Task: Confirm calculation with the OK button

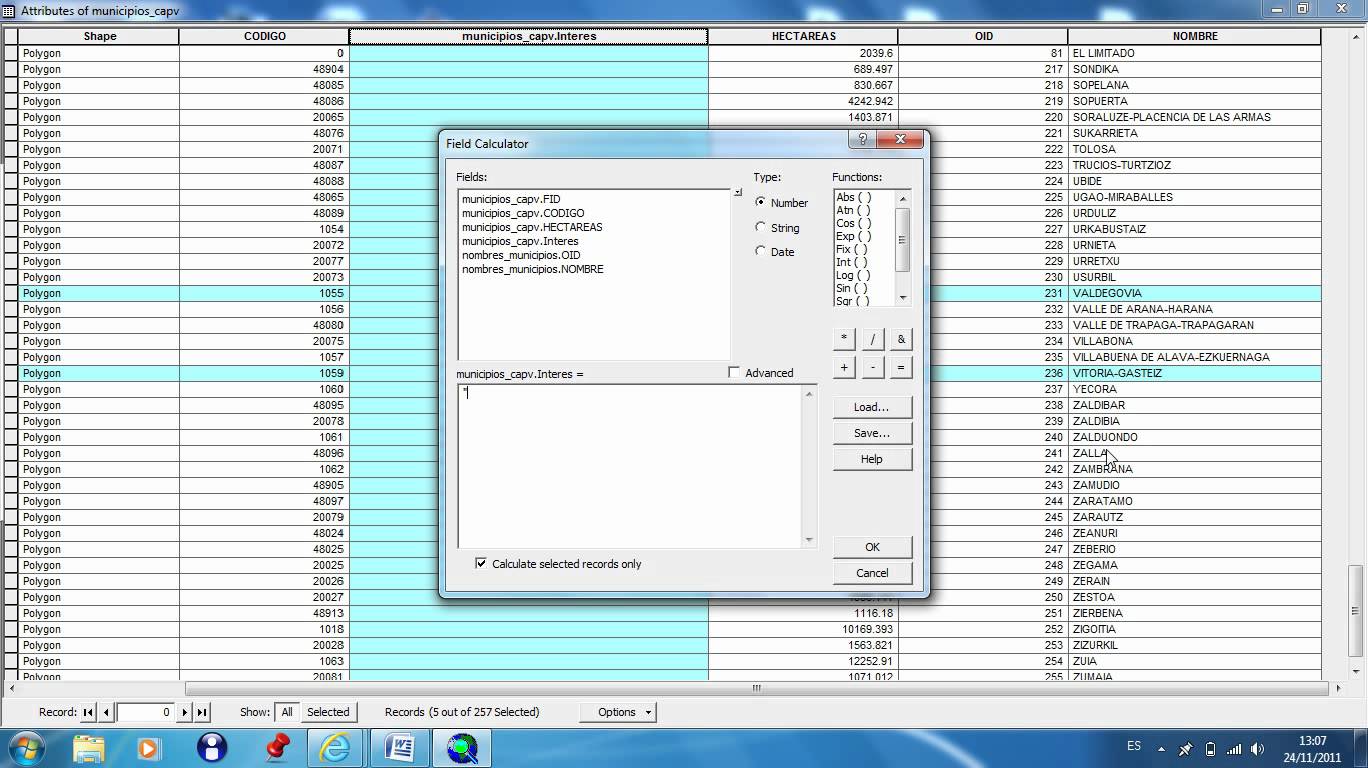Action: click(872, 547)
